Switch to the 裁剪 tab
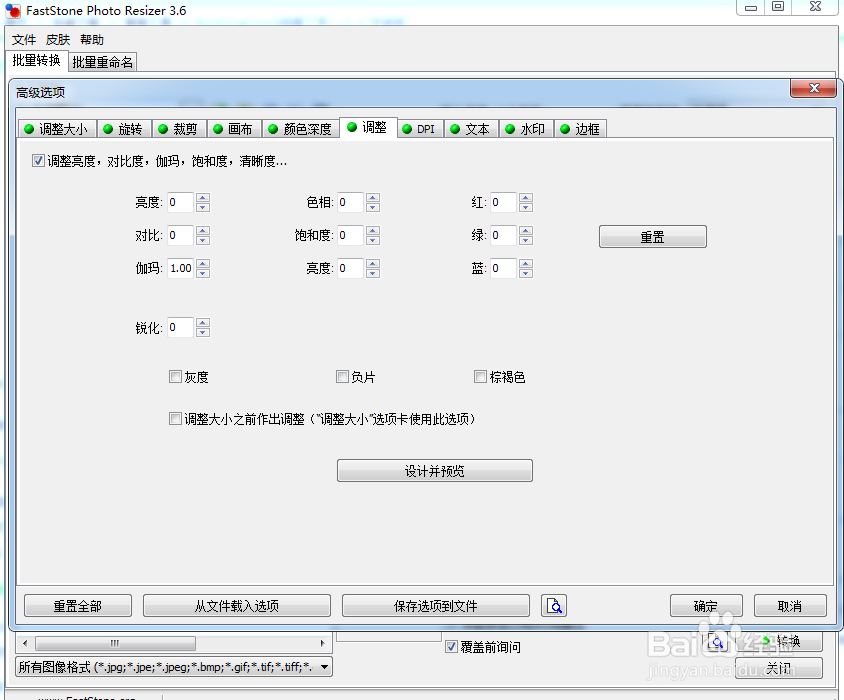This screenshot has height=700, width=844. pos(179,129)
